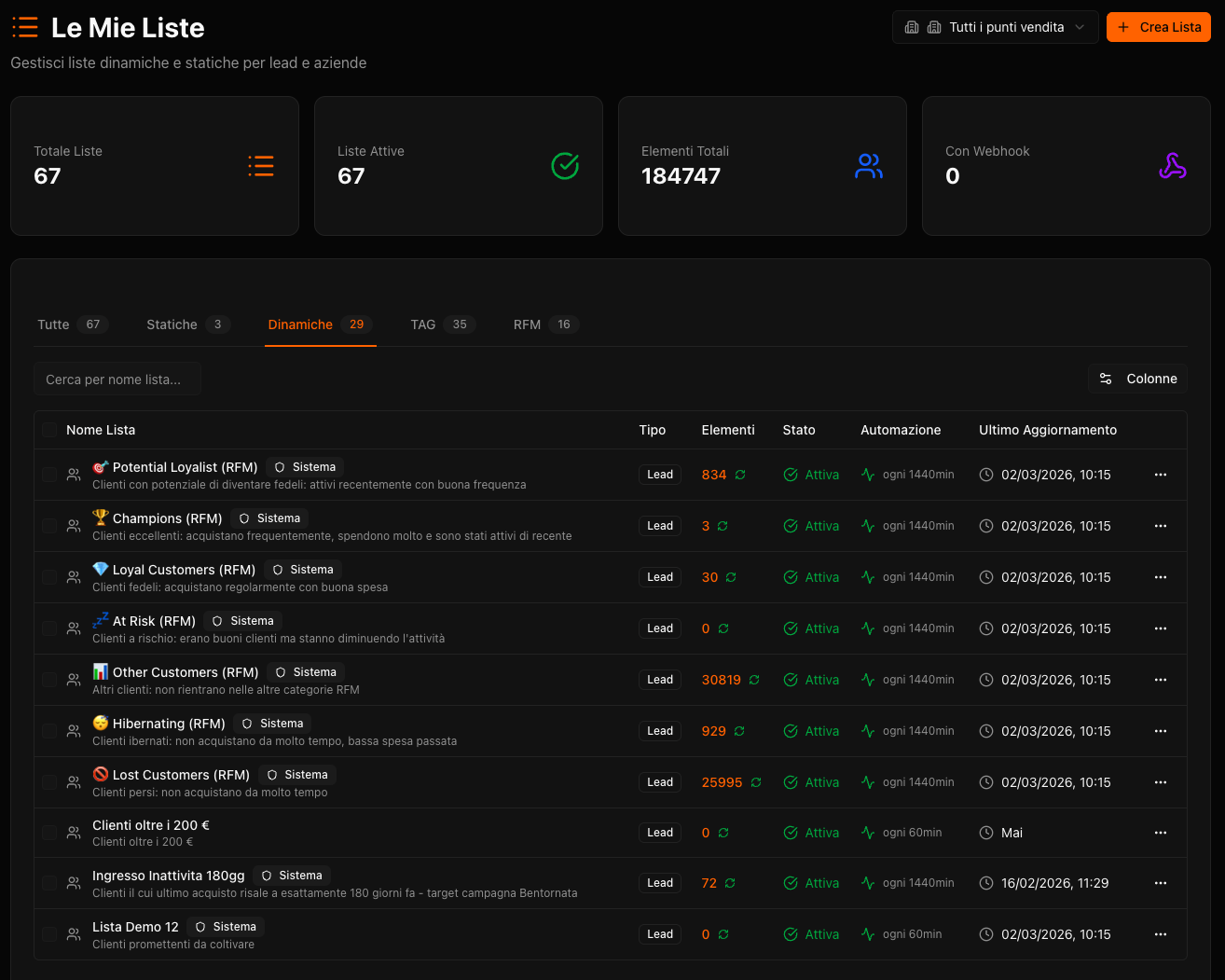Switch to the Statiche tab

[x=172, y=324]
